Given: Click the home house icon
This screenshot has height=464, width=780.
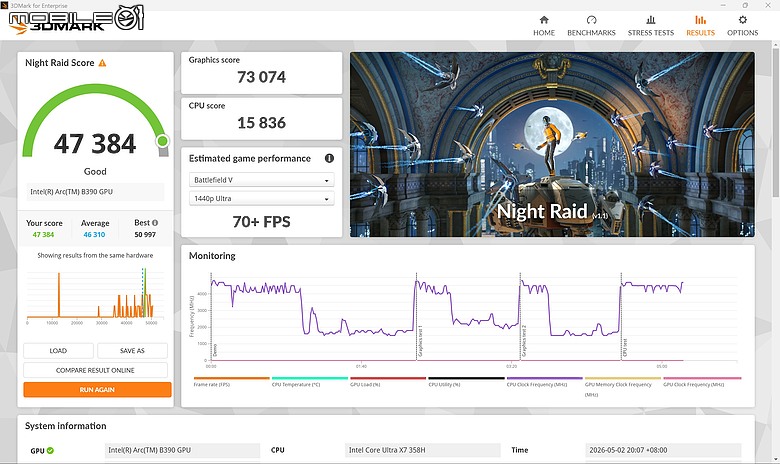Looking at the screenshot, I should pyautogui.click(x=544, y=20).
